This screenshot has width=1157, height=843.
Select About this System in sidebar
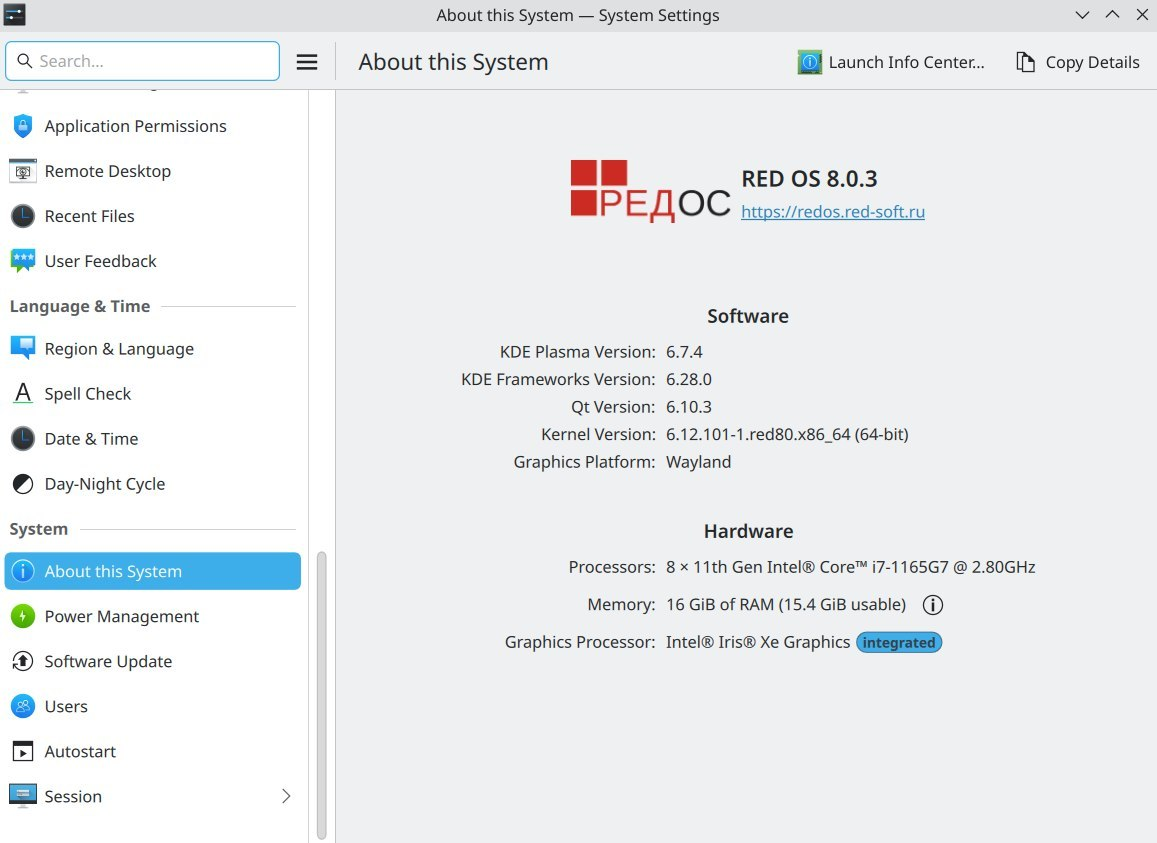[153, 571]
